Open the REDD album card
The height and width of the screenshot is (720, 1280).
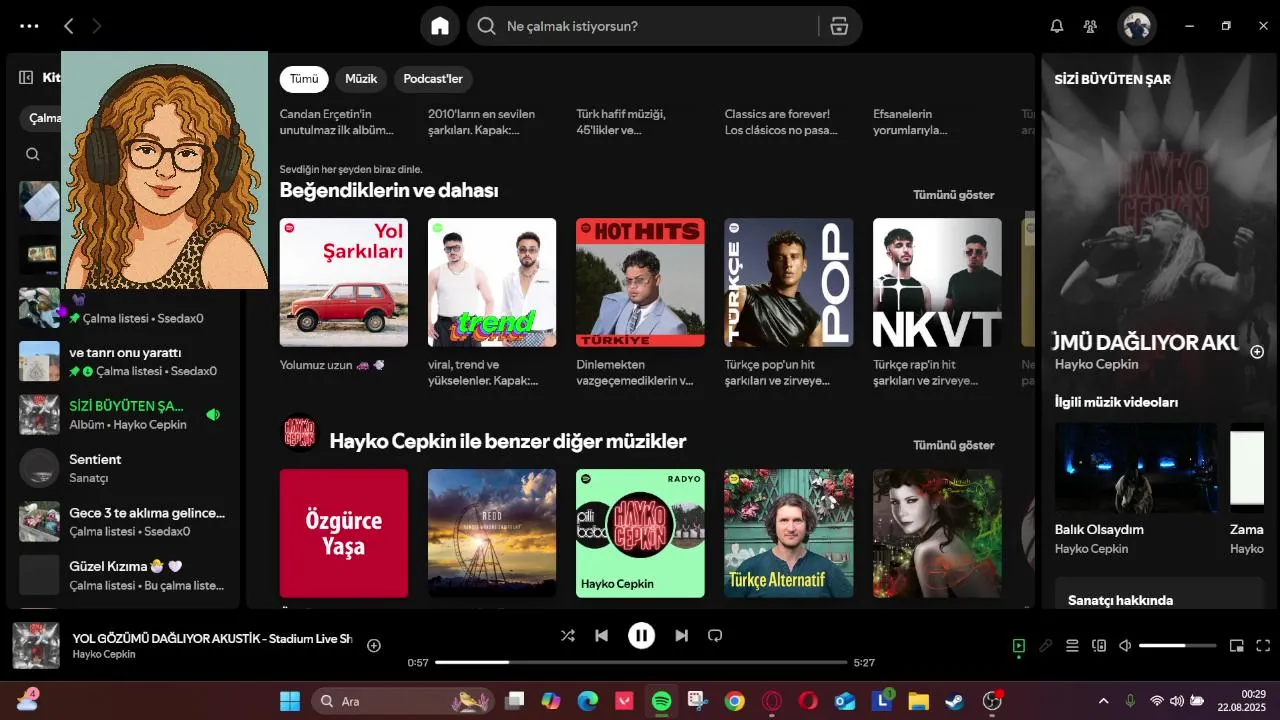pyautogui.click(x=492, y=533)
